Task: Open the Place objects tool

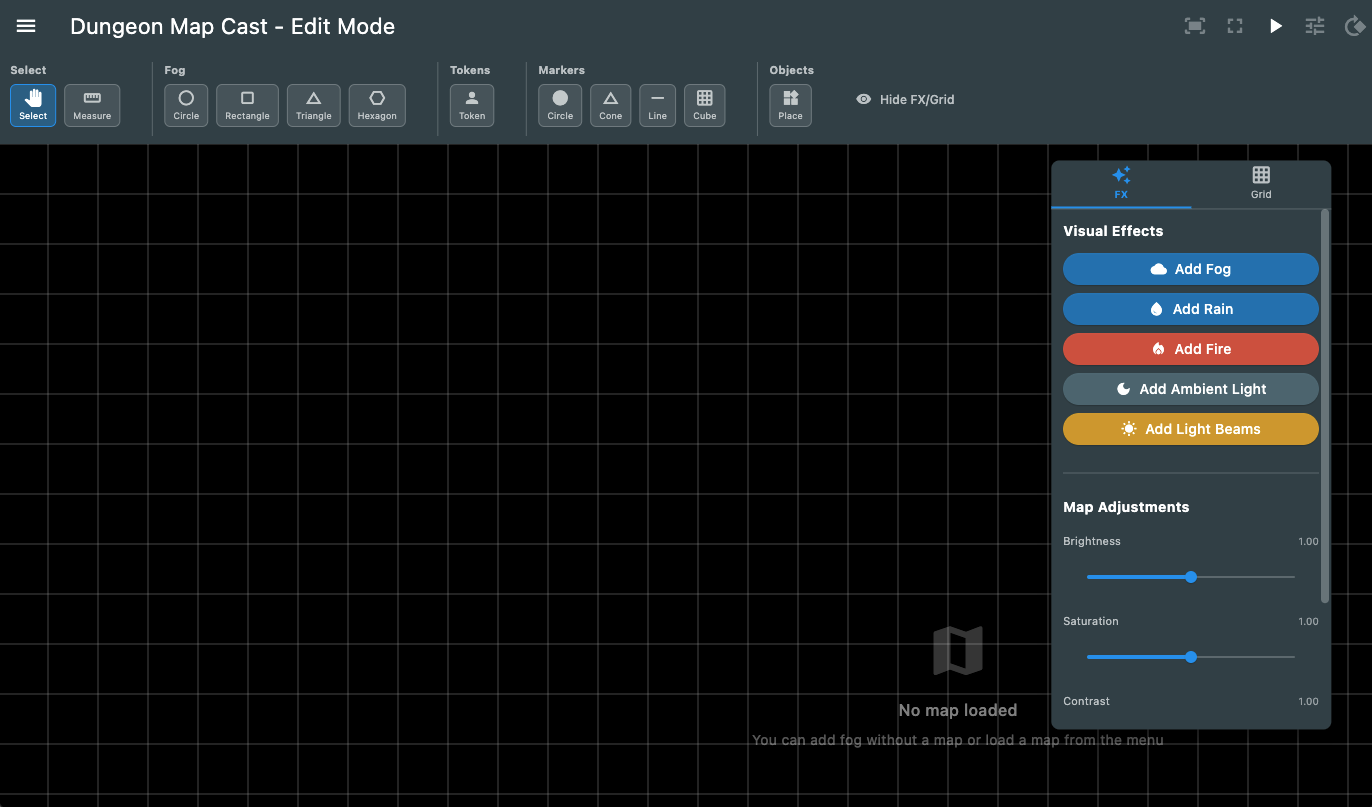Action: [x=790, y=105]
